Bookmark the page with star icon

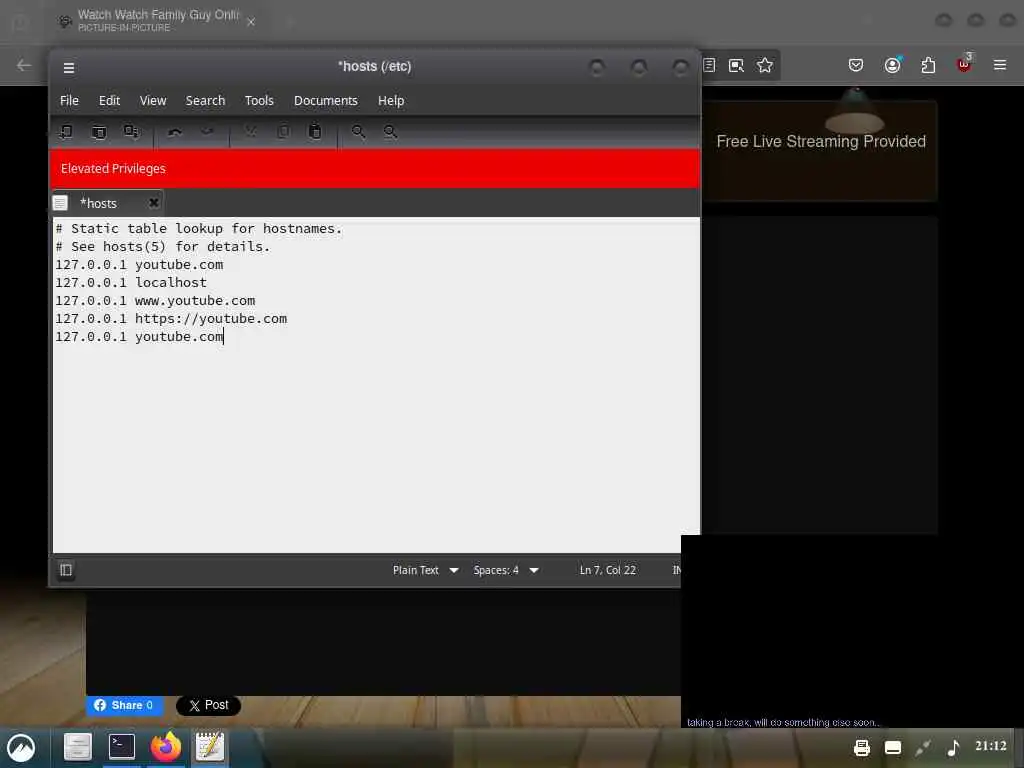point(765,65)
